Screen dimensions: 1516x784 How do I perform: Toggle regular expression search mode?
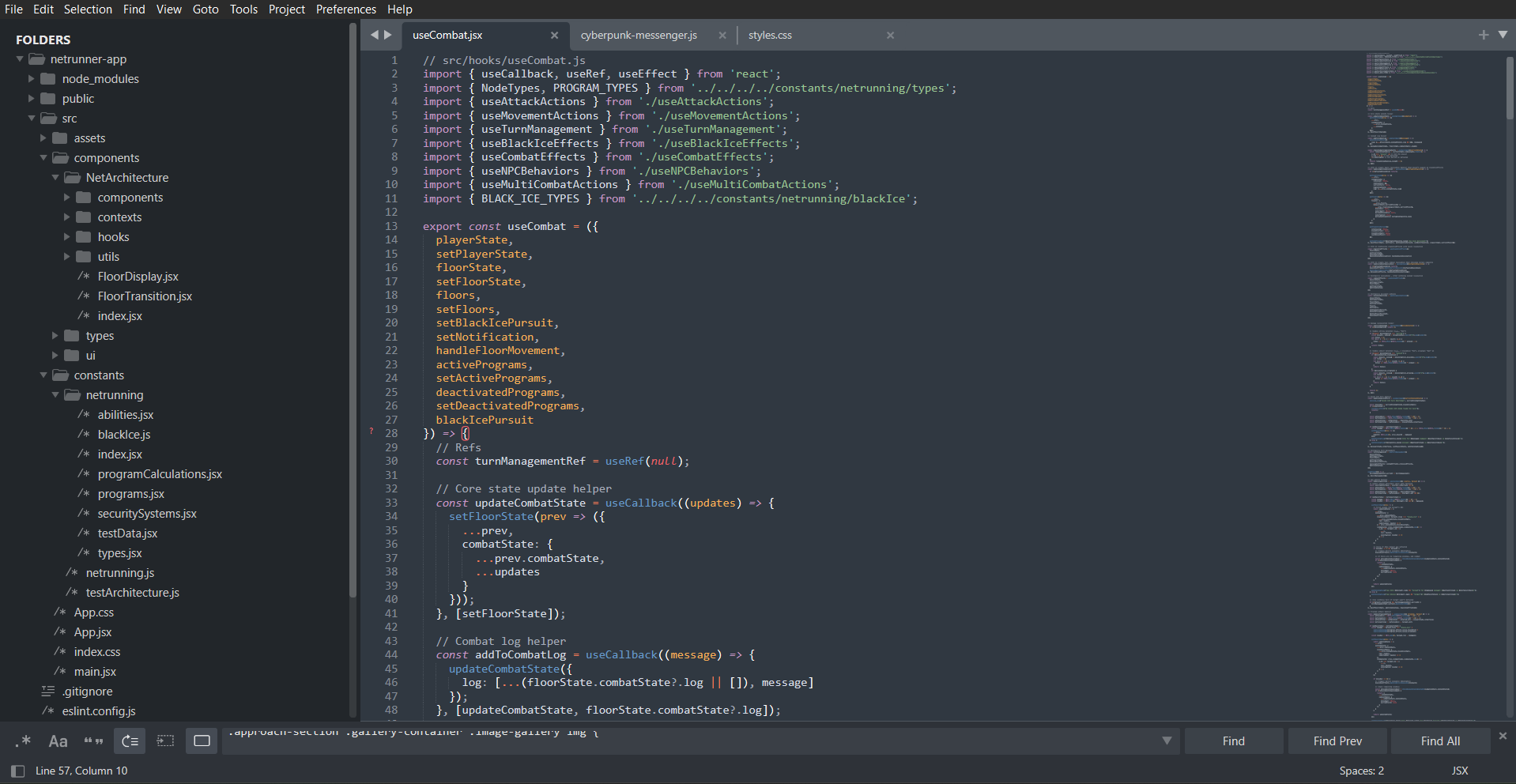23,741
